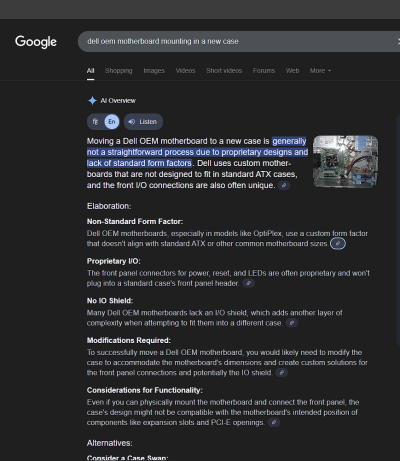Open citation link under No IO Shield

pyautogui.click(x=292, y=323)
